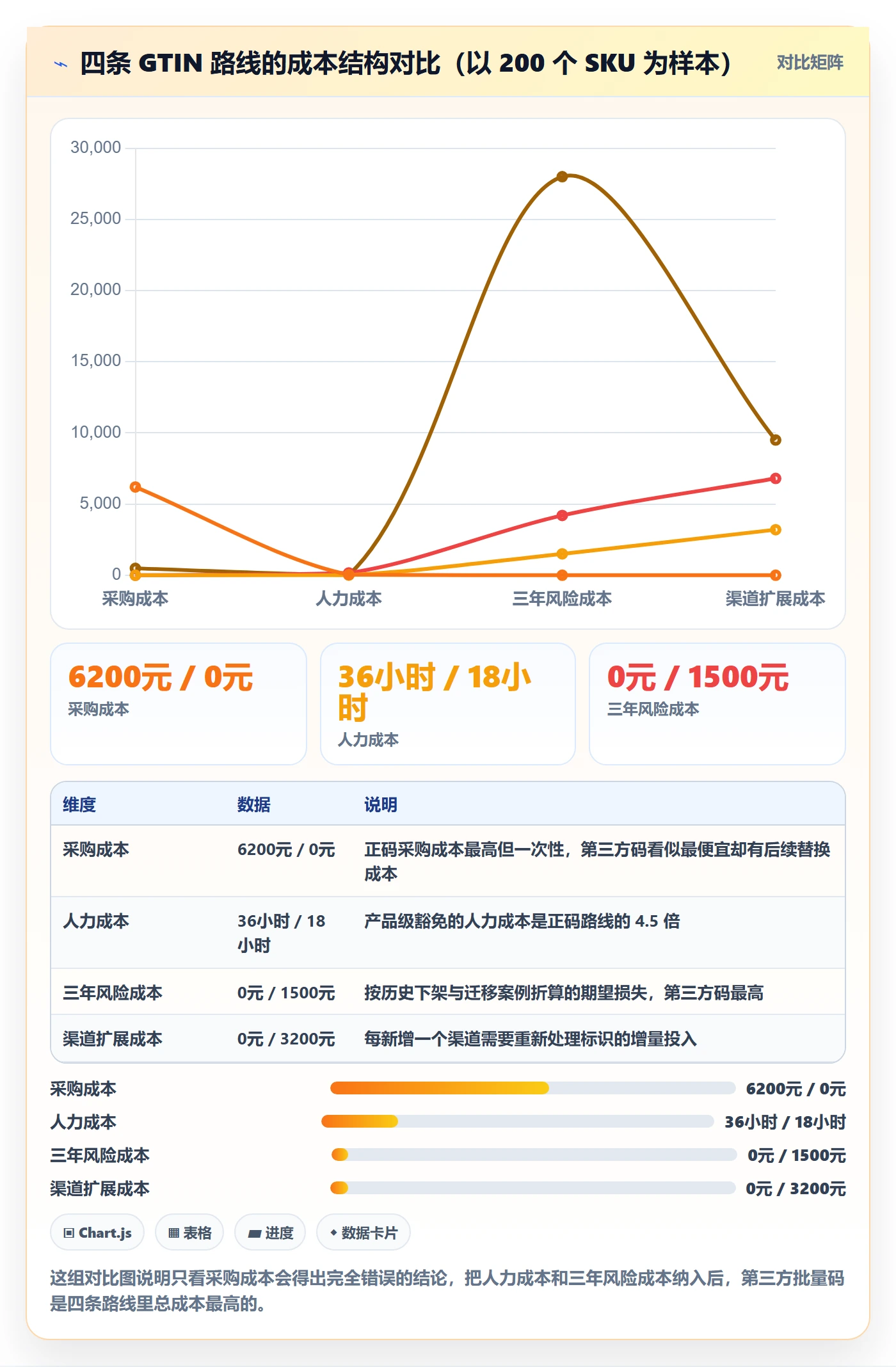896x1367 pixels.
Task: Click the red data point at 渠道扩展成本
Action: (x=775, y=479)
